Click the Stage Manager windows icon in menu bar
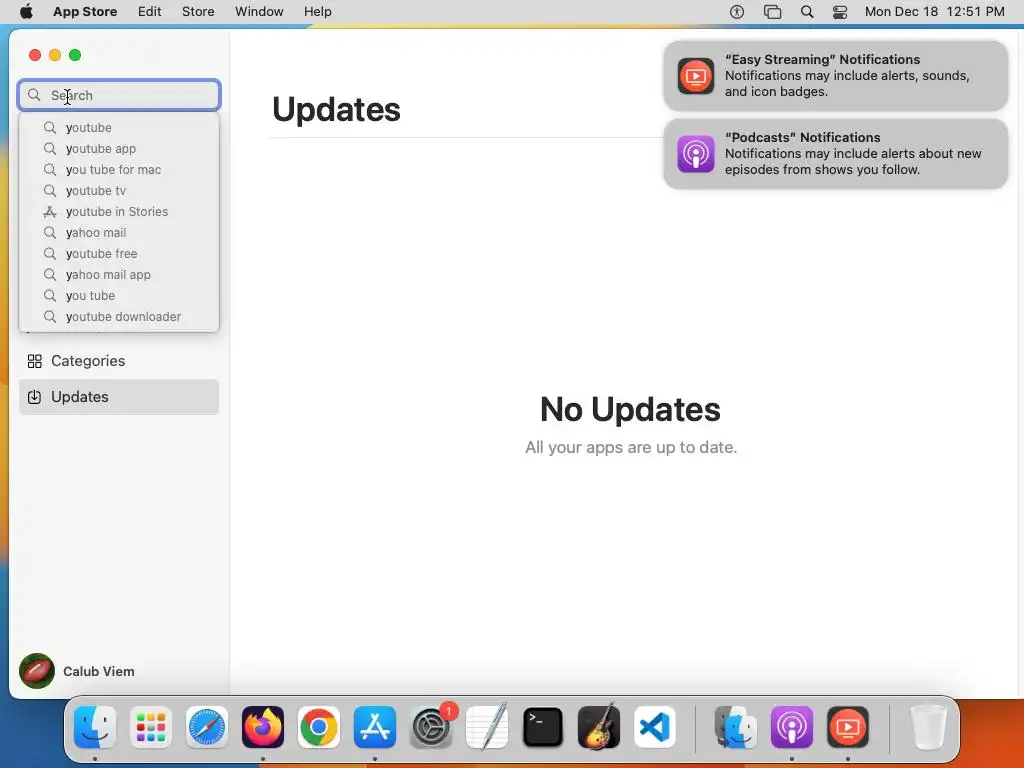This screenshot has width=1024, height=768. click(772, 12)
